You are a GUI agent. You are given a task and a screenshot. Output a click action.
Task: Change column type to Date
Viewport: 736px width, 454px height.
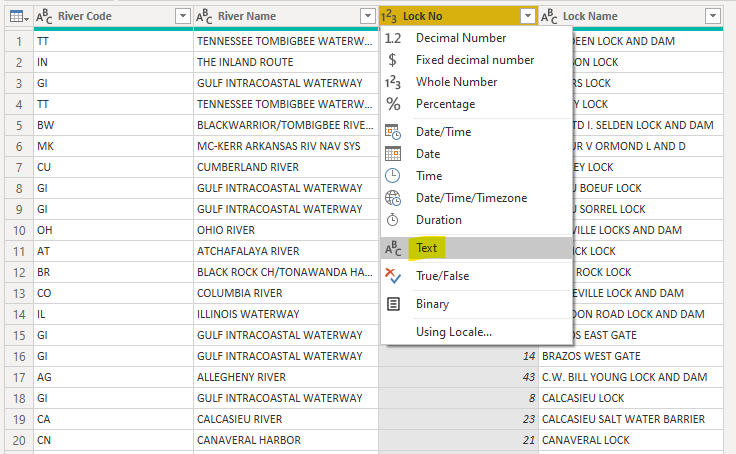[x=429, y=154]
